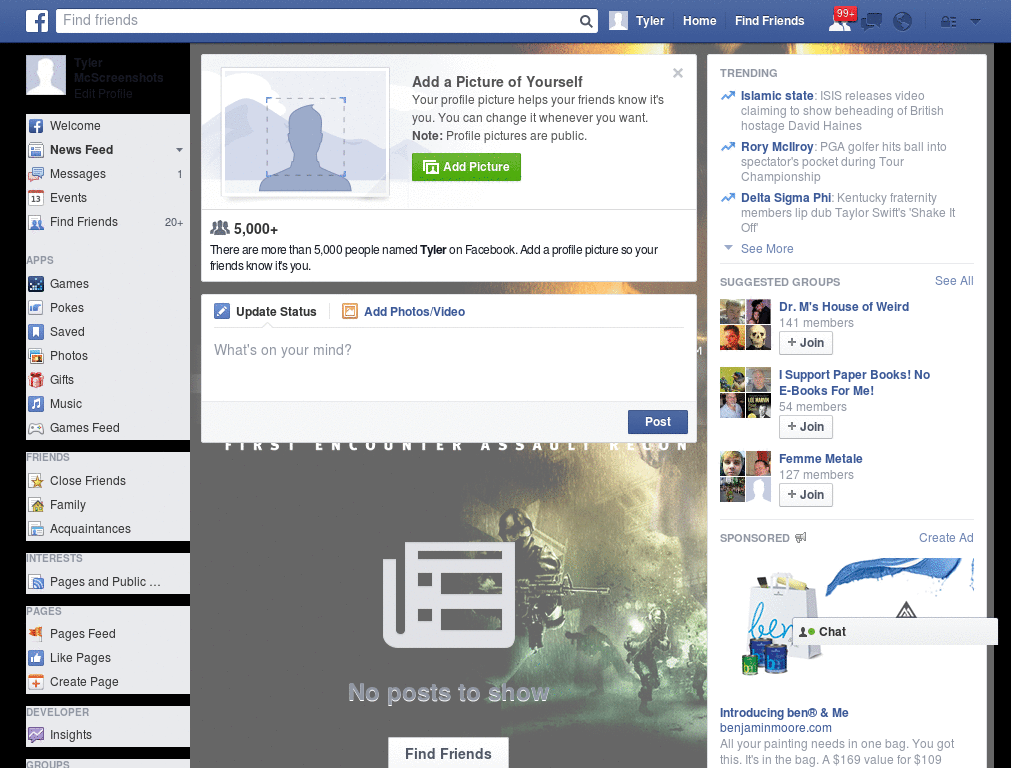Join Dr. M's House of Weird group
Image resolution: width=1024 pixels, height=768 pixels.
[x=806, y=343]
